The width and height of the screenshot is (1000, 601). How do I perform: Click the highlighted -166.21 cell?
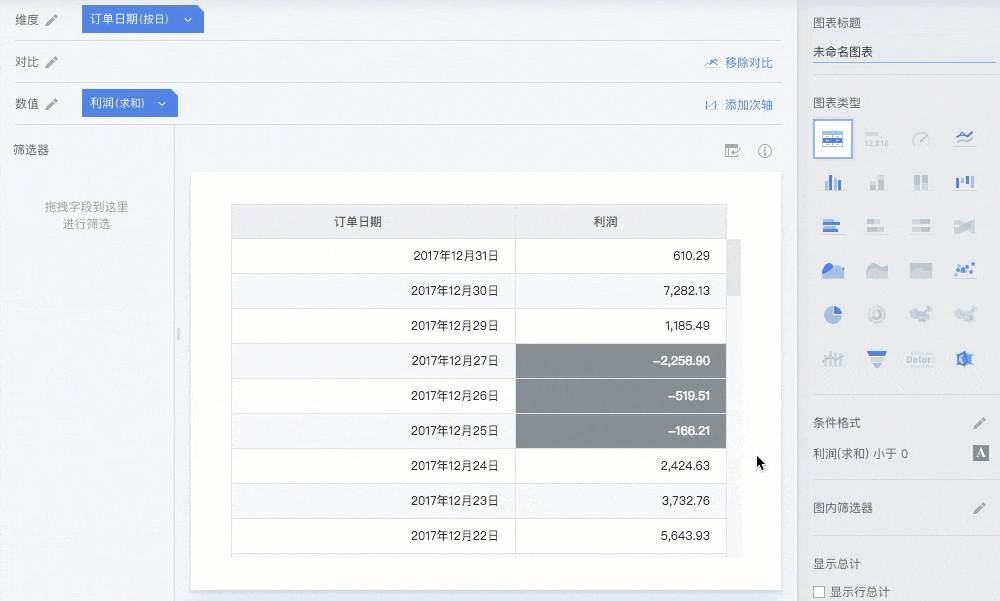point(621,431)
